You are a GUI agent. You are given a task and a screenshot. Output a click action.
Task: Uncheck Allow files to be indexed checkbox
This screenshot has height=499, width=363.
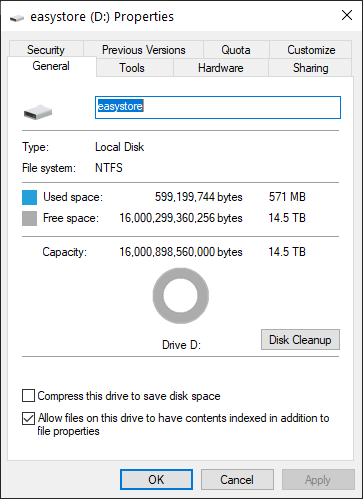click(28, 418)
